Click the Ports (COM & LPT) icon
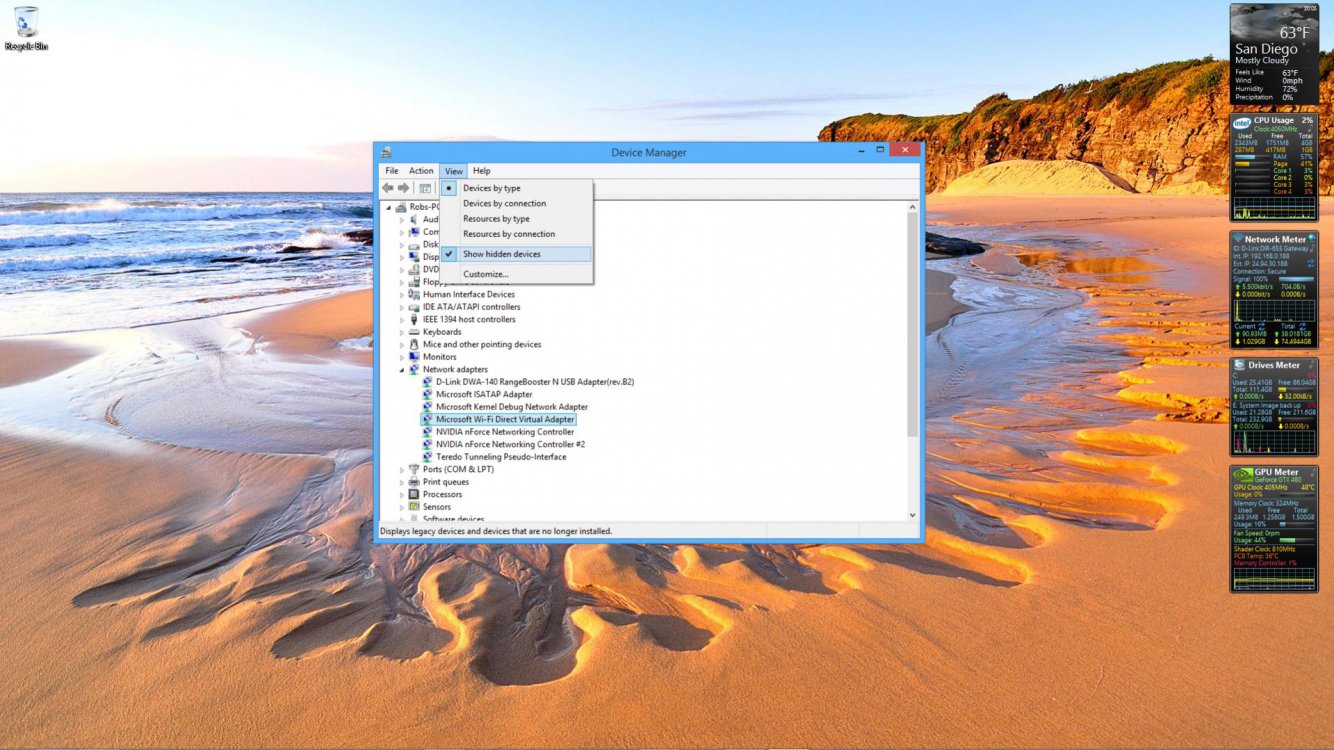The width and height of the screenshot is (1334, 750). [414, 469]
